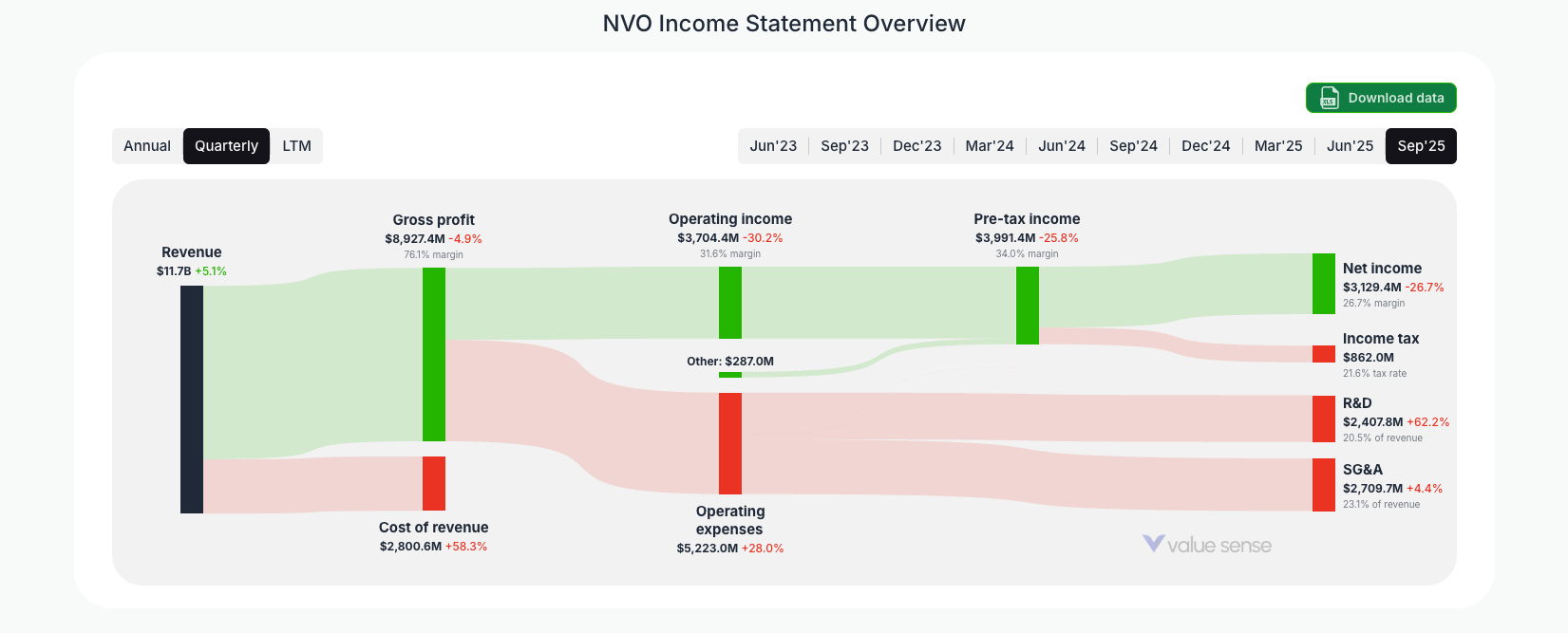Click the 76.1% margin text
The height and width of the screenshot is (633, 1568).
click(x=434, y=254)
